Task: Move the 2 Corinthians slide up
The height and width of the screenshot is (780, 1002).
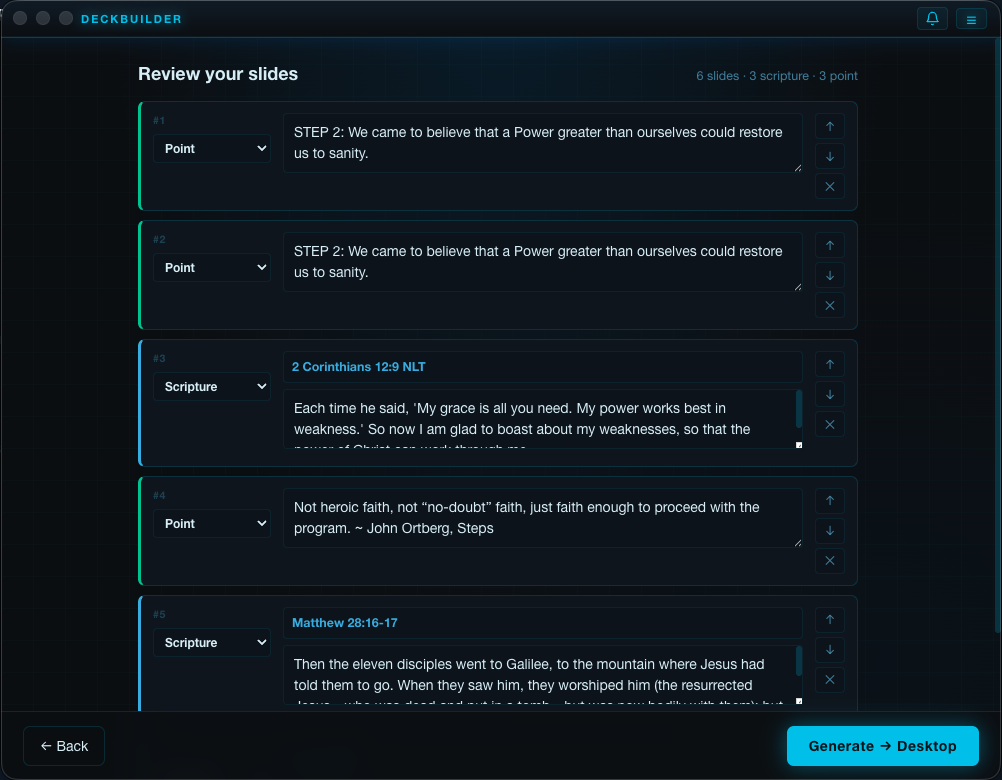Action: pyautogui.click(x=829, y=364)
